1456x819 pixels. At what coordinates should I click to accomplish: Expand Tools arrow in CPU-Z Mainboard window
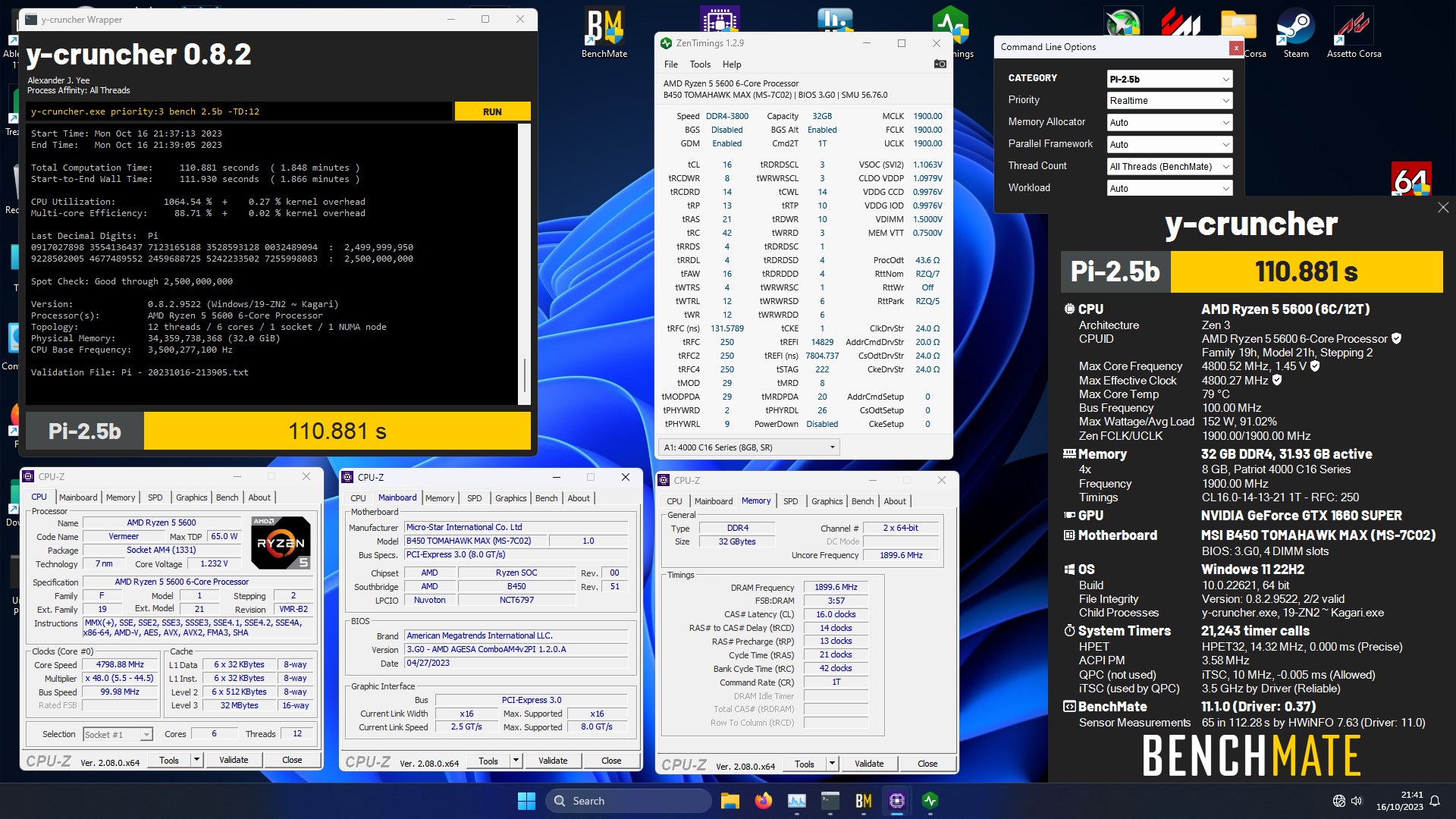tap(516, 761)
